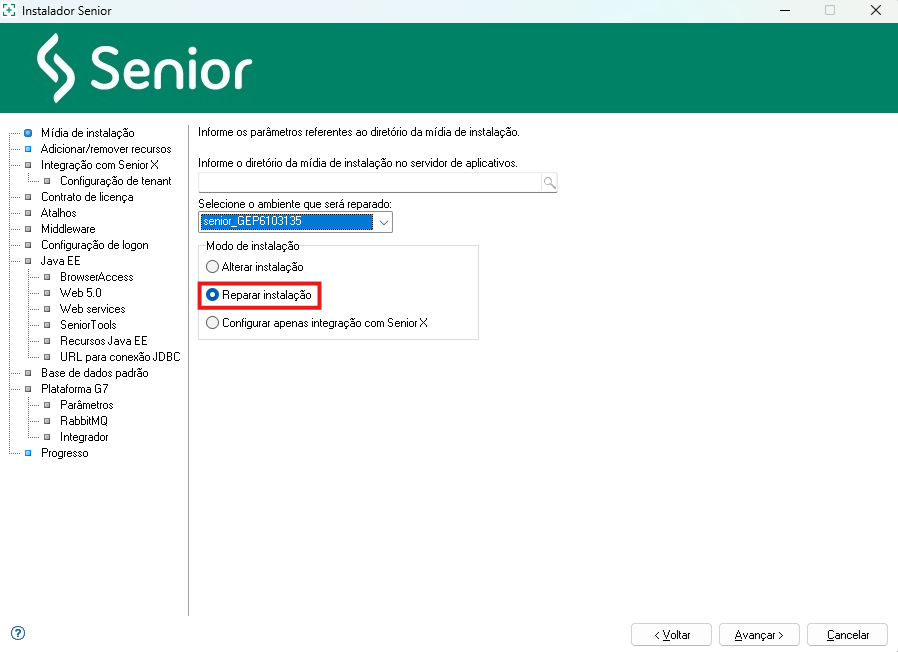Viewport: 898px width, 652px height.
Task: Select the Plataforma G7 tree item
Action: (74, 389)
